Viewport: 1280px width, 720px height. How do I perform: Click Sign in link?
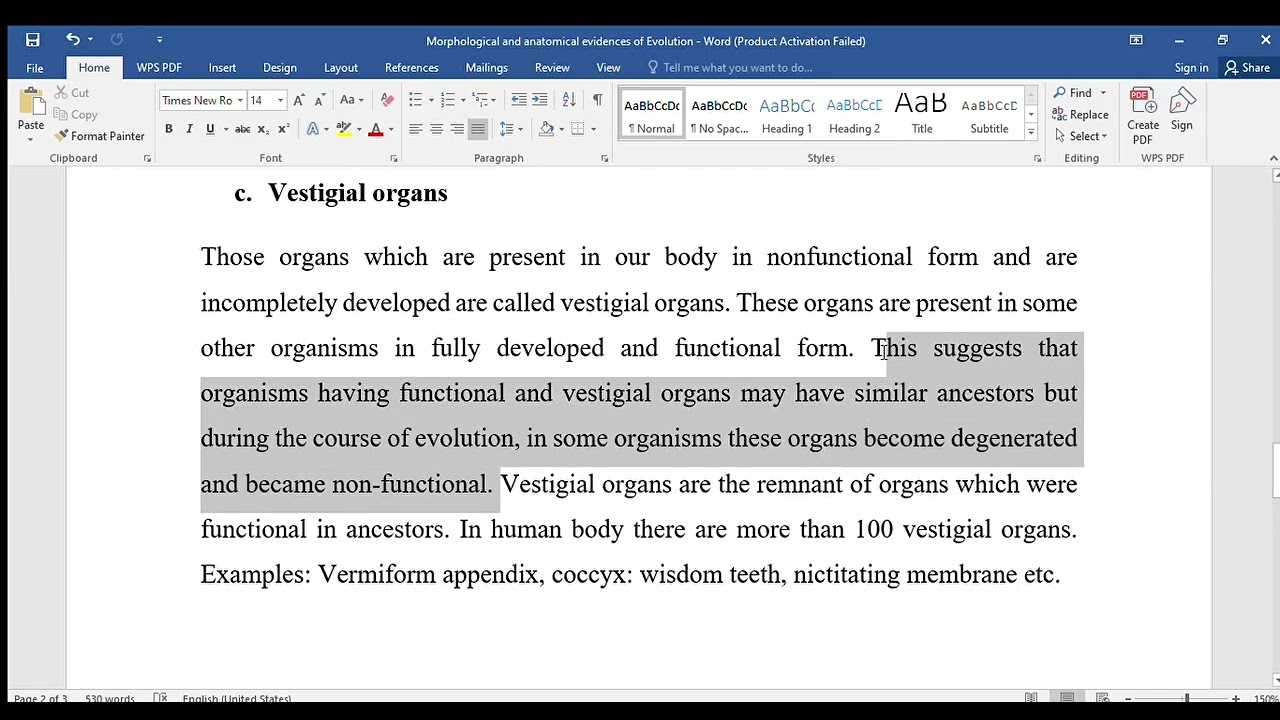click(1191, 68)
